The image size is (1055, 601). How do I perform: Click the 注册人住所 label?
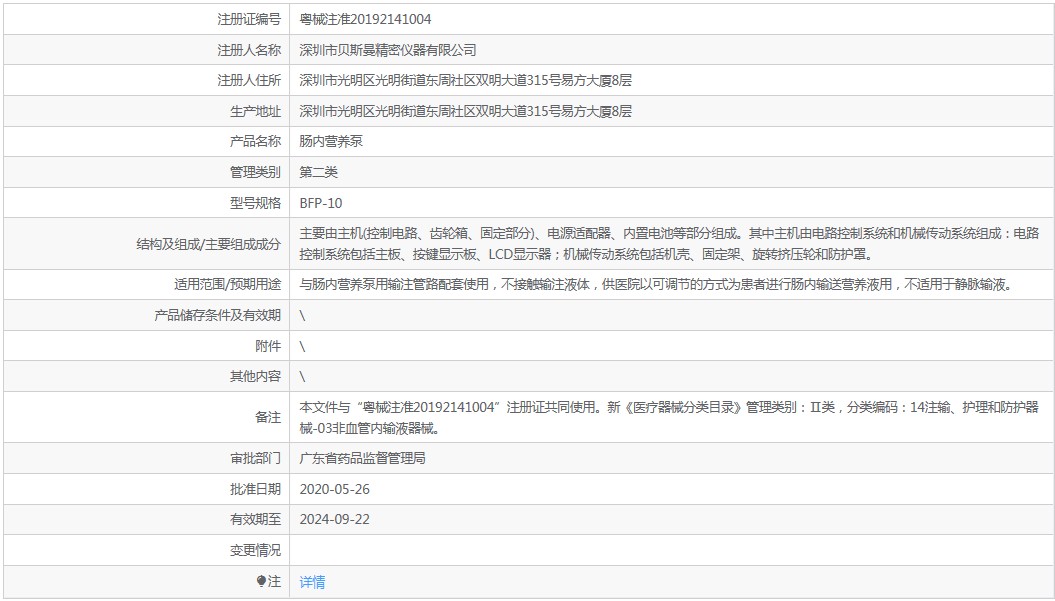(x=249, y=81)
